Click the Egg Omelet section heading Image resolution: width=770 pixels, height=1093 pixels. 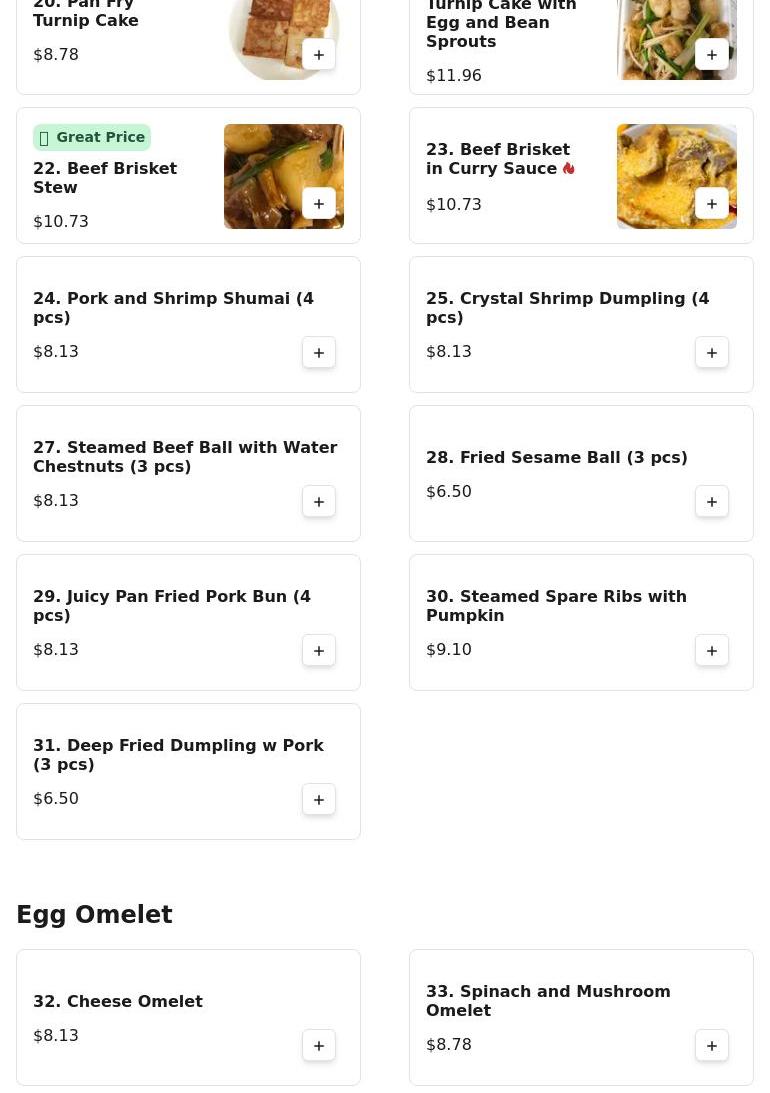(94, 915)
